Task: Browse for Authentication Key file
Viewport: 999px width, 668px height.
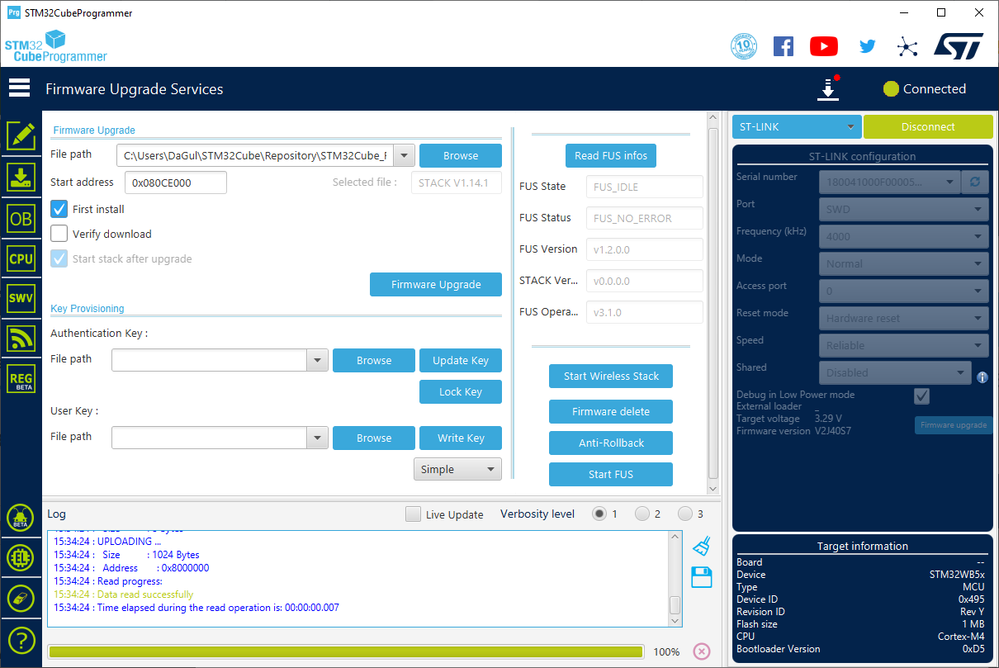Action: tap(373, 360)
